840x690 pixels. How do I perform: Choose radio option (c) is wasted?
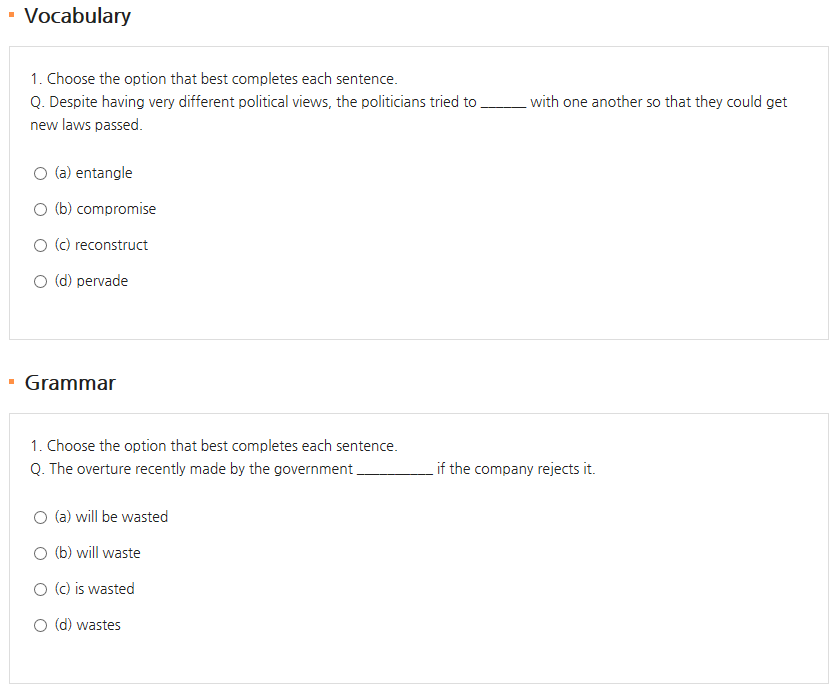40,590
